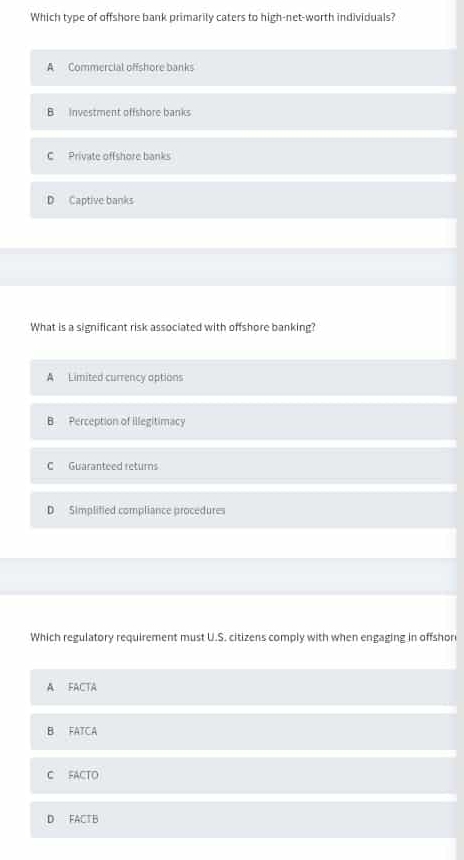Screen dimensions: 464x860
Task: Click letter A beside Commercial offshore banks
Action: 50,67
